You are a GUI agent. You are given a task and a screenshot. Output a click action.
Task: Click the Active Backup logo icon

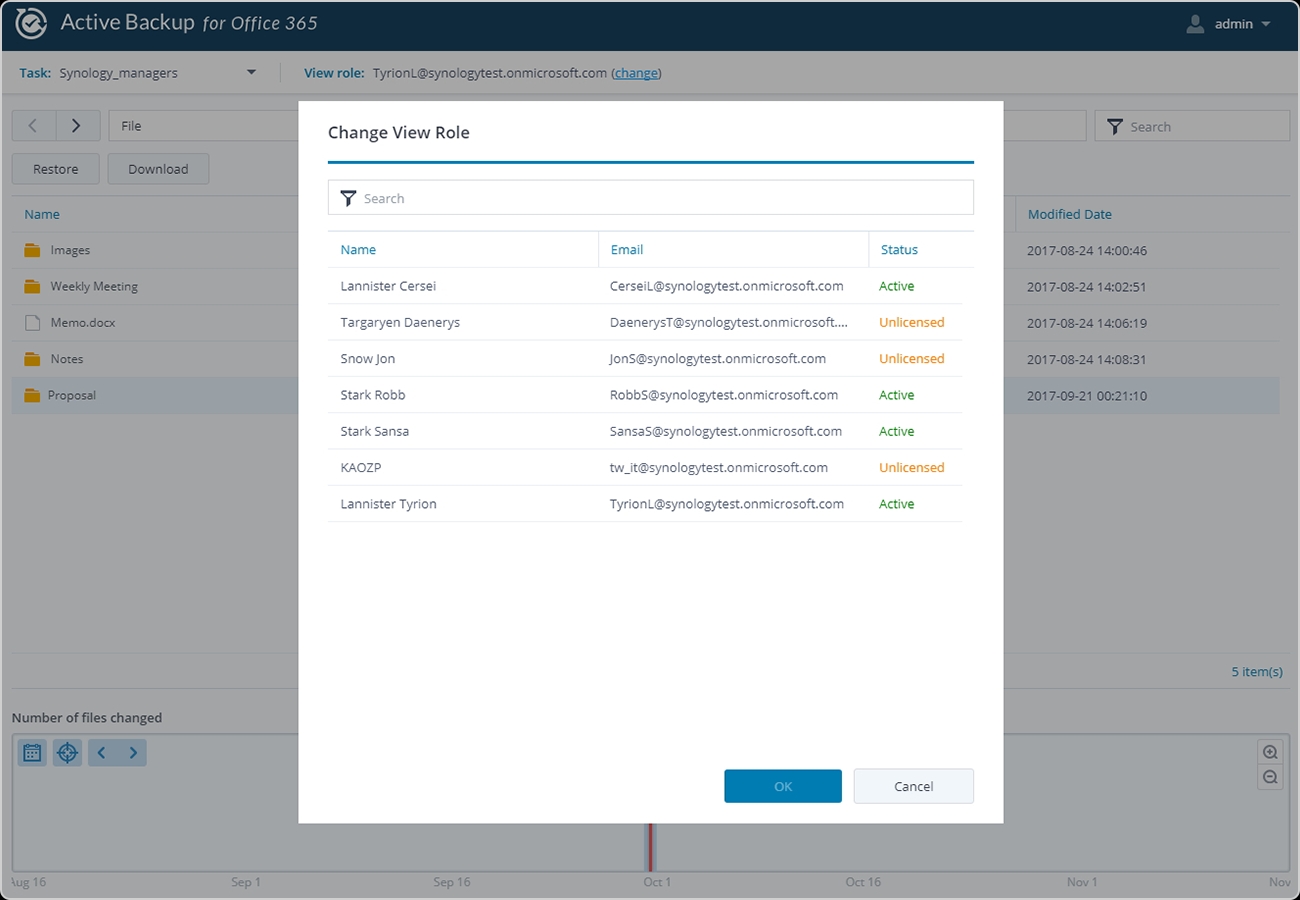pyautogui.click(x=31, y=24)
